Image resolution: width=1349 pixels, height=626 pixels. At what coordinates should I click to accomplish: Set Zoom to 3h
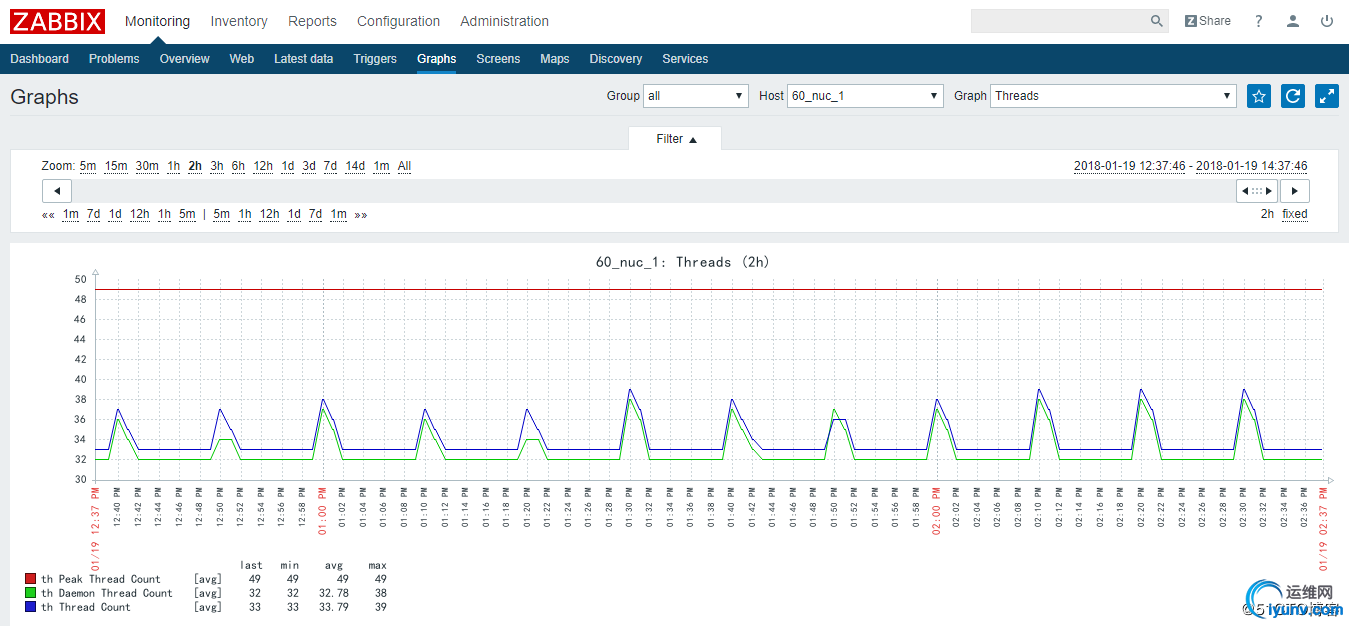click(x=217, y=166)
